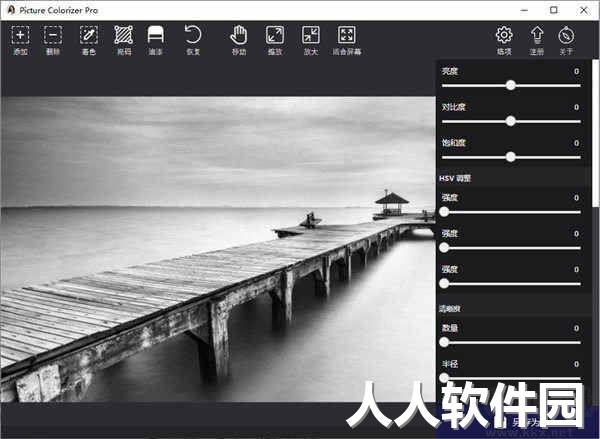600x439 pixels.
Task: Minimize the Picture Colorizer Pro window
Action: coord(524,10)
